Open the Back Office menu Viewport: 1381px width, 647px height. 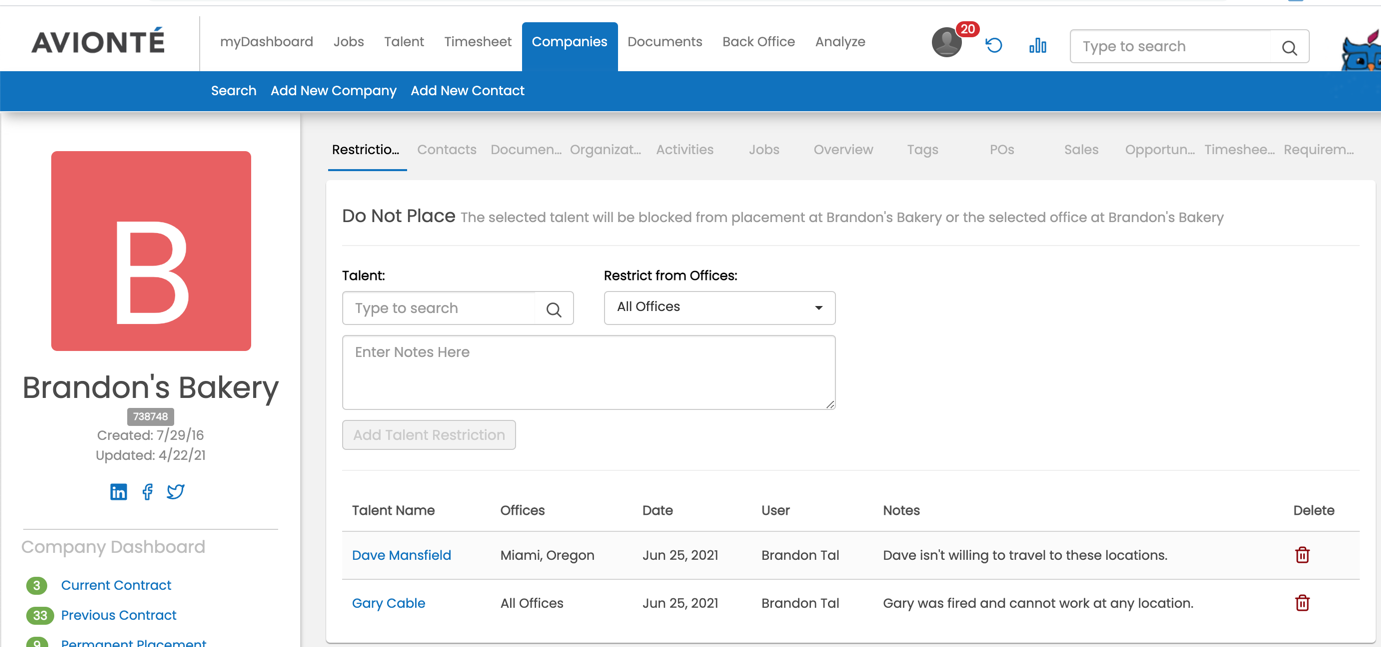tap(759, 42)
